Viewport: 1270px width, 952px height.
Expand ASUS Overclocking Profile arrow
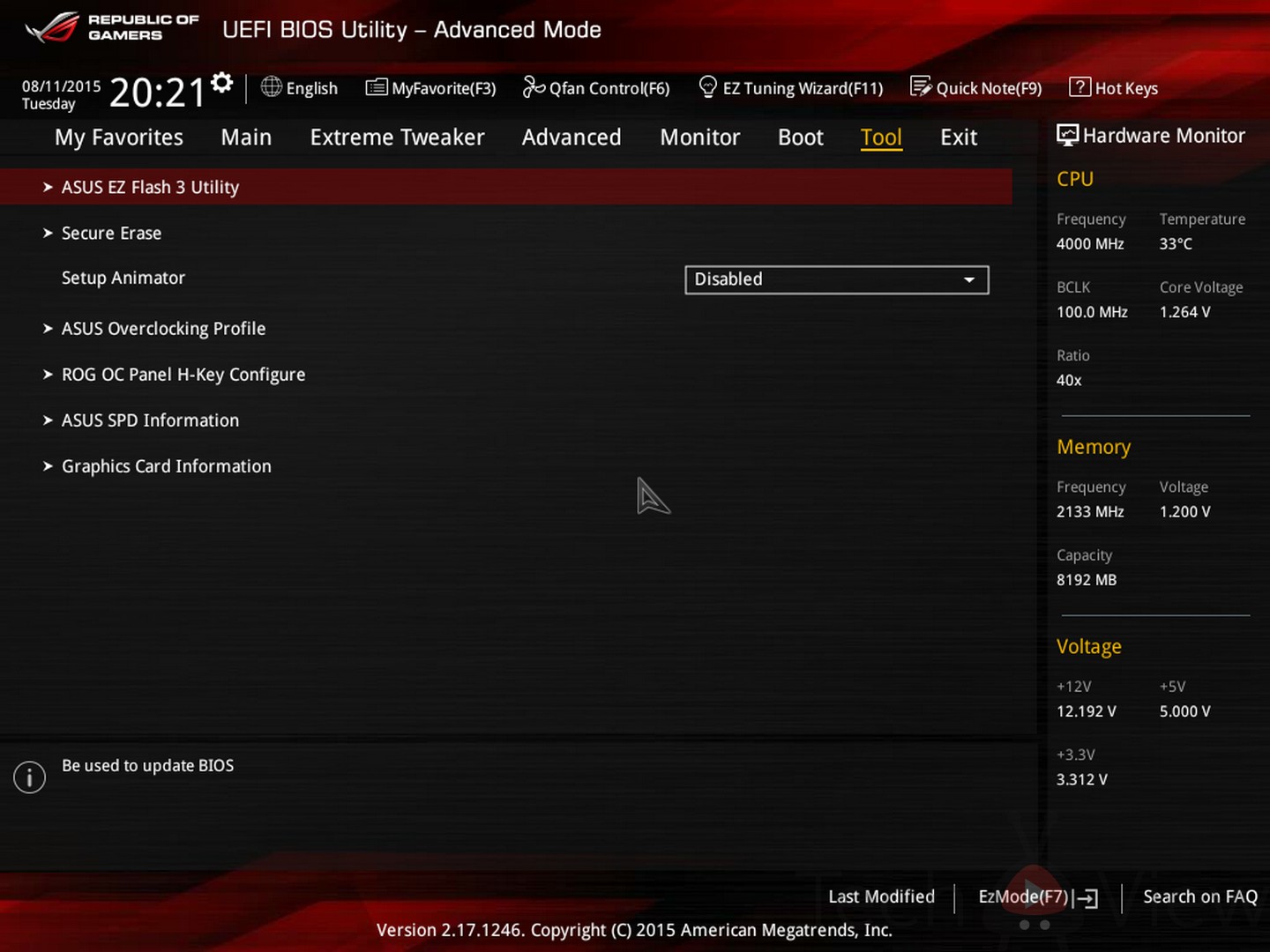pyautogui.click(x=48, y=328)
